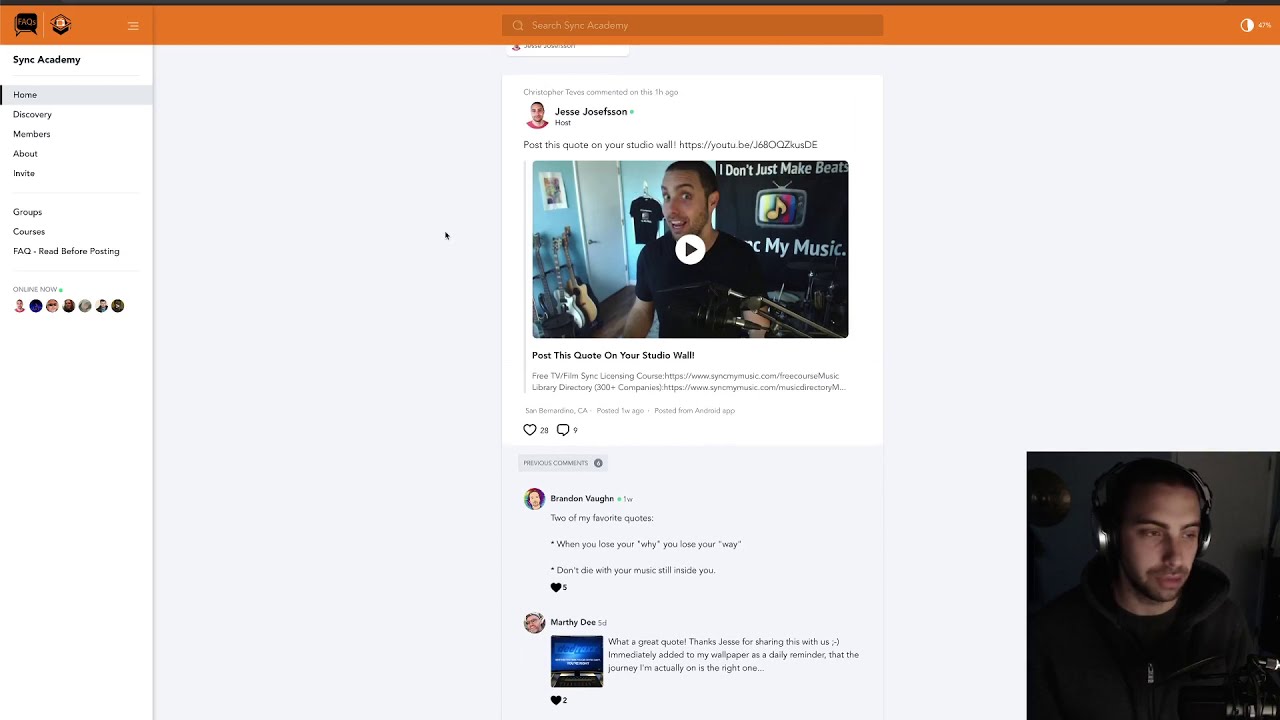This screenshot has height=720, width=1280.
Task: Open Brandon Vaughn's avatar
Action: (535, 499)
